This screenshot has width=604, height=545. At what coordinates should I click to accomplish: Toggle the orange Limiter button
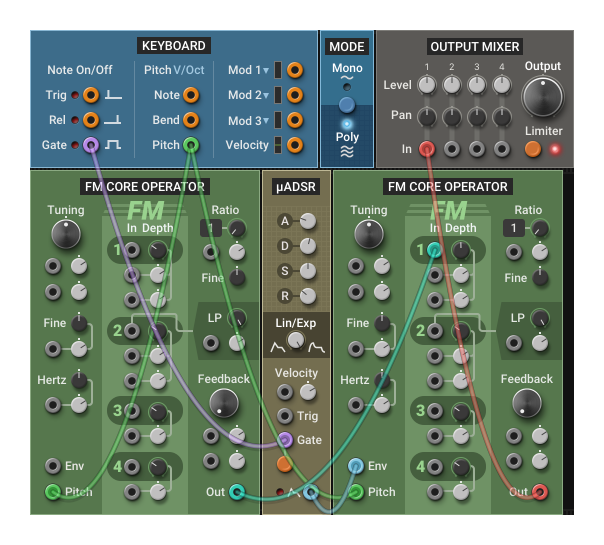click(x=533, y=149)
